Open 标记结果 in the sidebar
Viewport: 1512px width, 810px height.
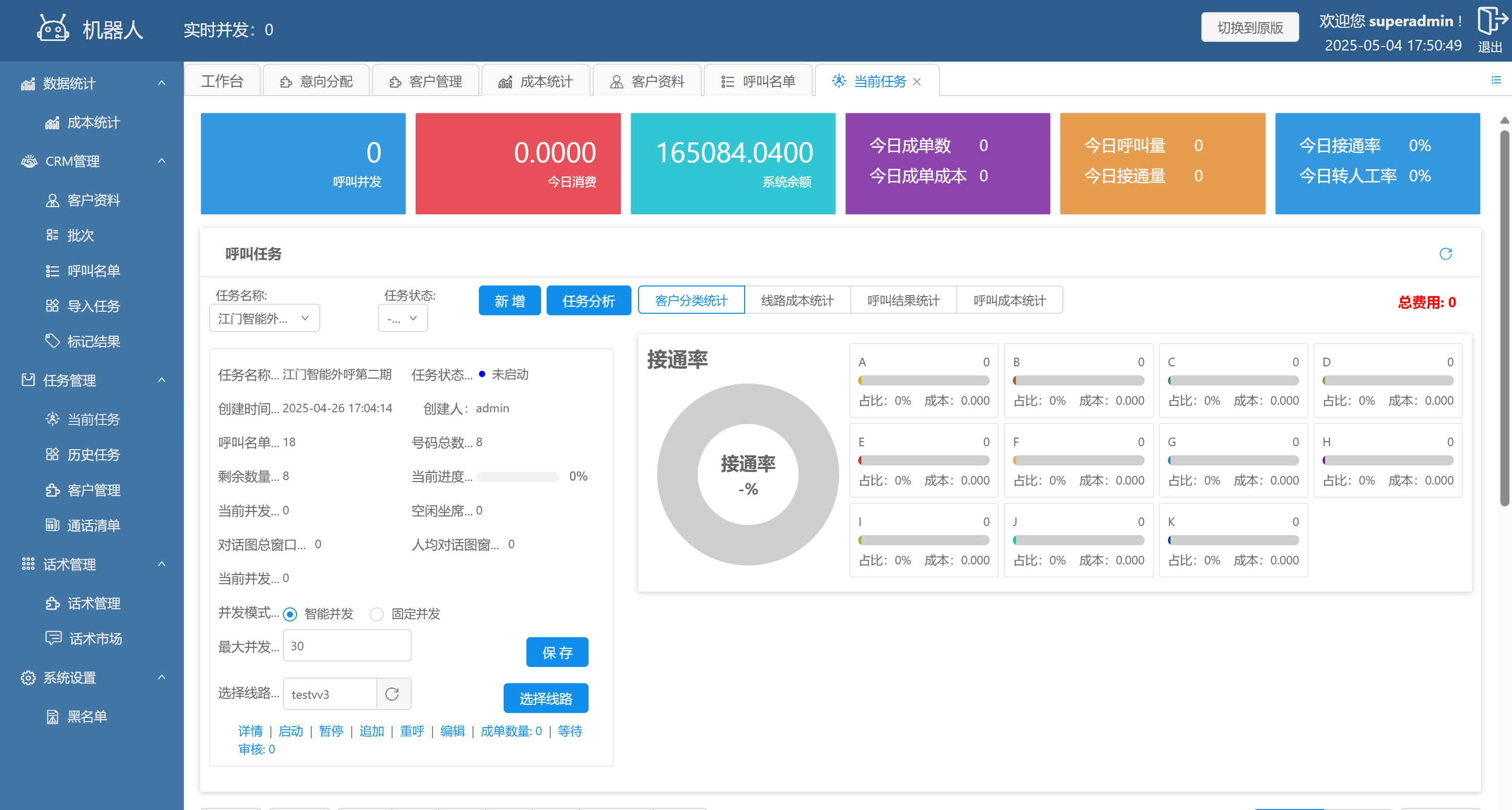click(x=93, y=342)
